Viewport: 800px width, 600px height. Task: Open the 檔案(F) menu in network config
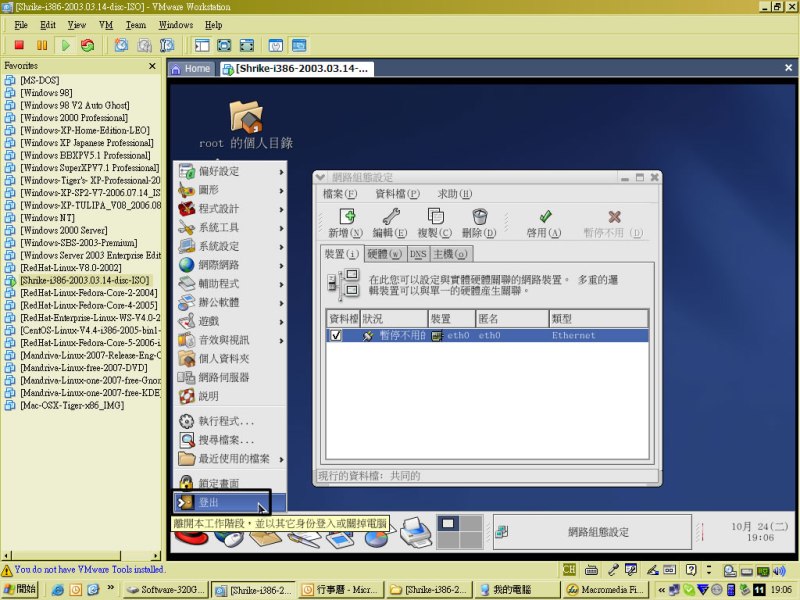point(340,194)
